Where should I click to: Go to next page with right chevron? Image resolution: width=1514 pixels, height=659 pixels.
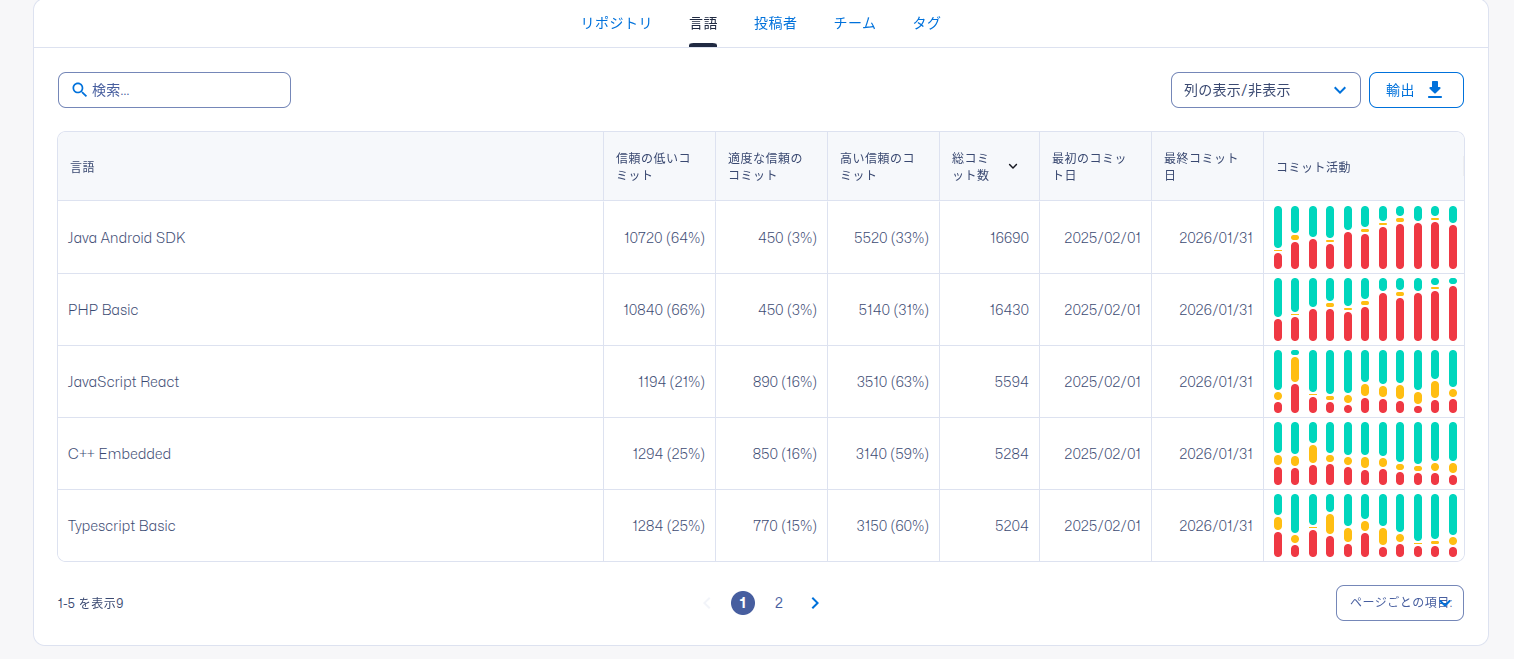(815, 603)
